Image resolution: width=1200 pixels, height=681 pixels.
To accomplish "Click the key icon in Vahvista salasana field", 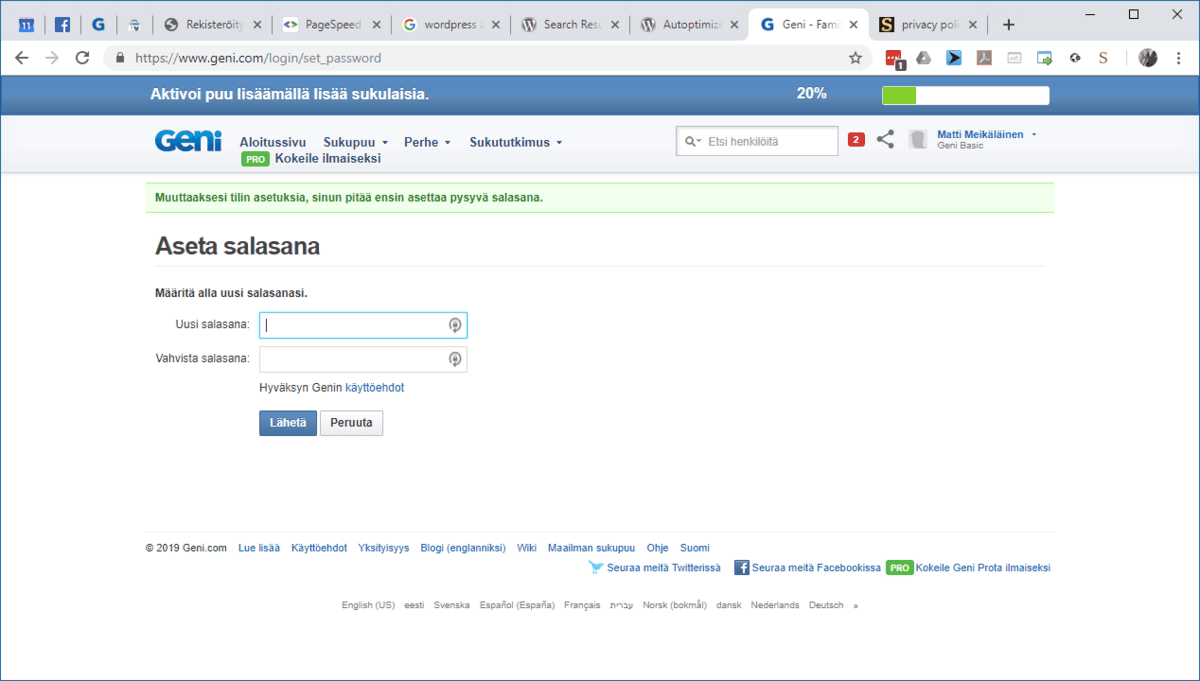I will (454, 359).
